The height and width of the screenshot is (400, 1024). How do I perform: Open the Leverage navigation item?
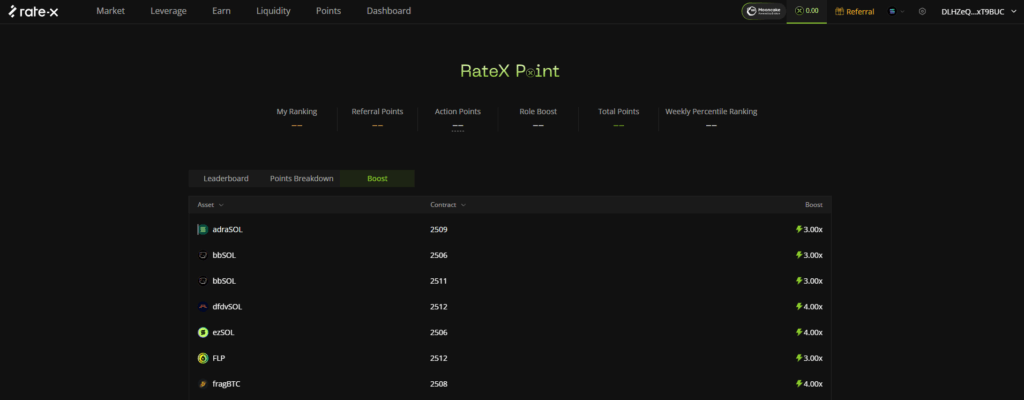(169, 11)
